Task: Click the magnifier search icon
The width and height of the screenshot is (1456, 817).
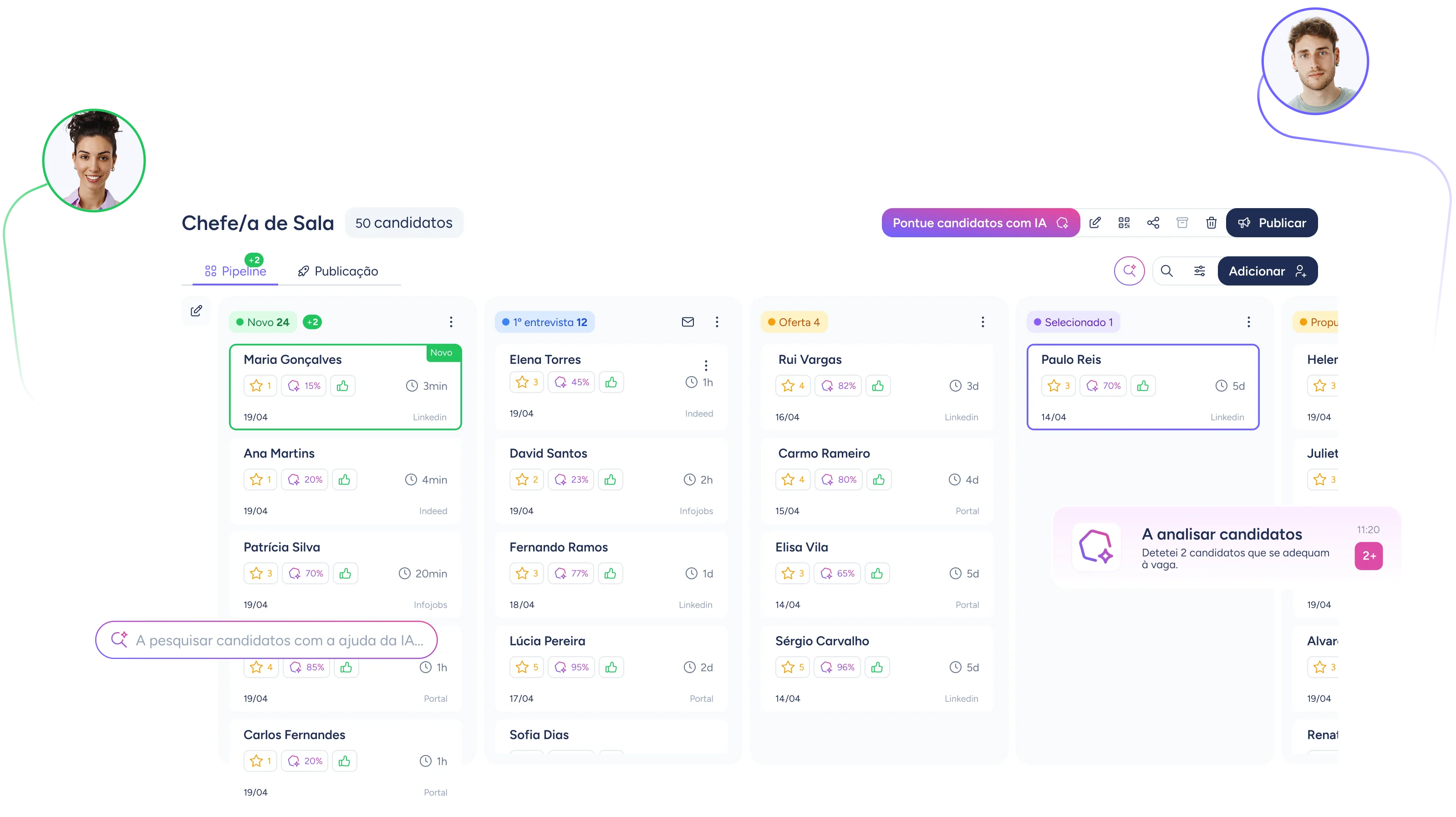Action: pyautogui.click(x=1166, y=271)
